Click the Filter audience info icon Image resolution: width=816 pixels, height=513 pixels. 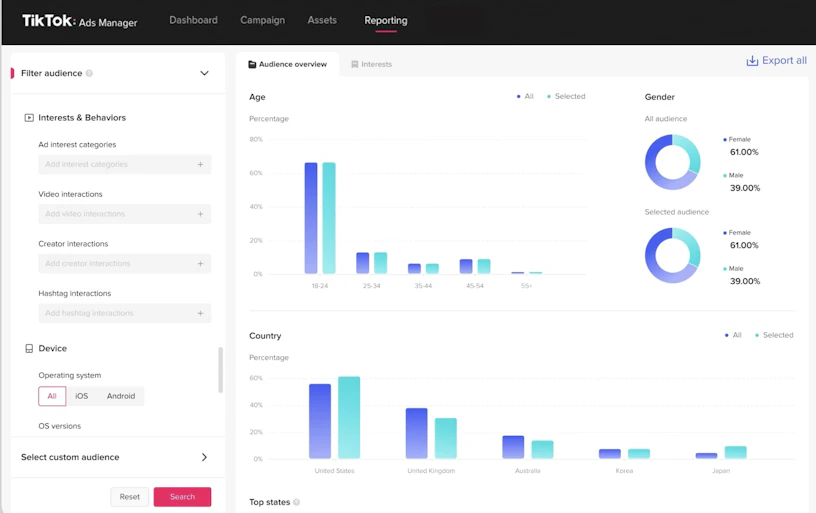89,73
